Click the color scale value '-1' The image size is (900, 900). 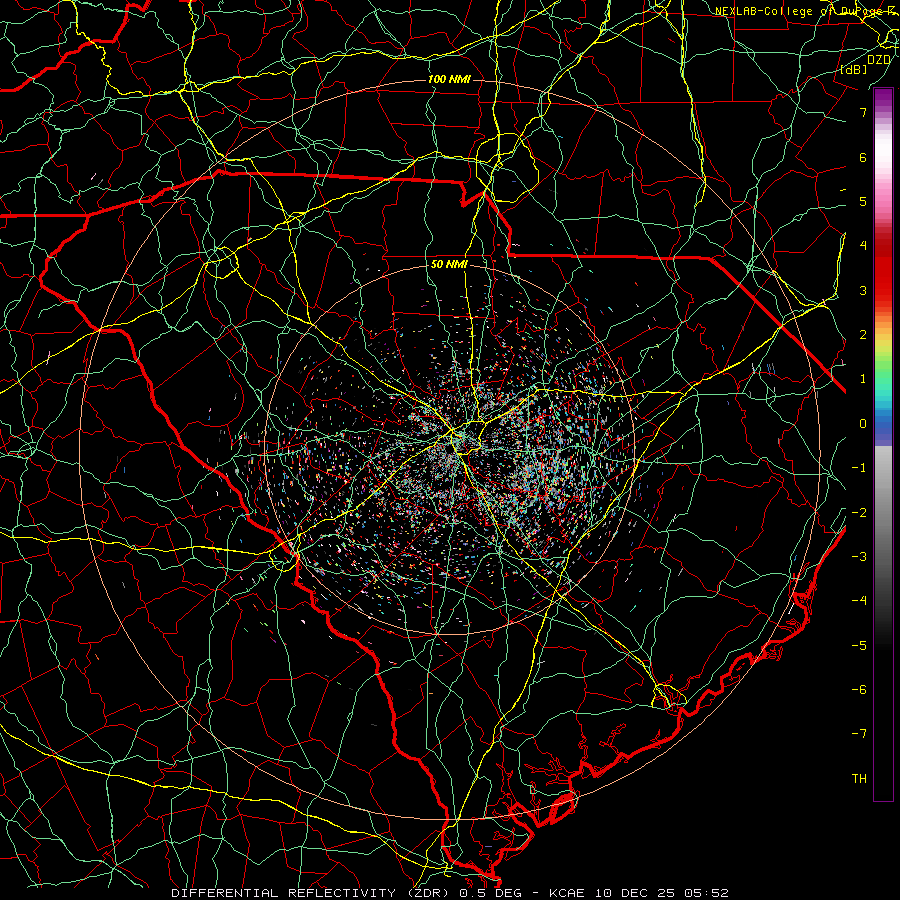coord(859,468)
